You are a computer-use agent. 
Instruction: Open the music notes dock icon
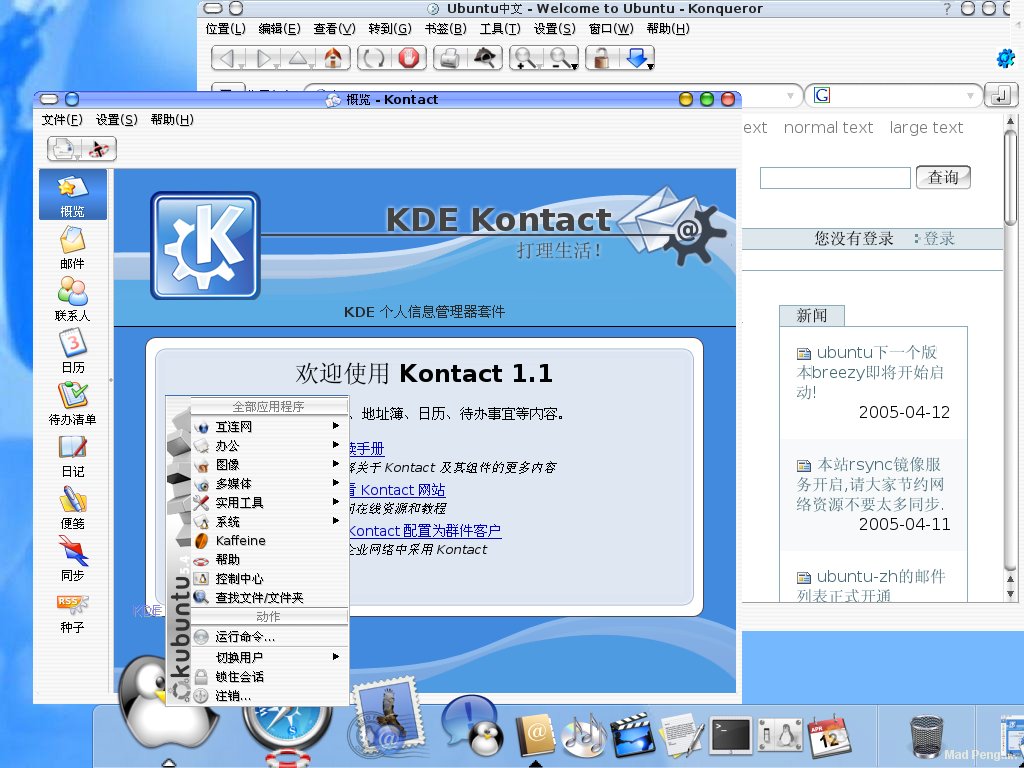click(584, 735)
